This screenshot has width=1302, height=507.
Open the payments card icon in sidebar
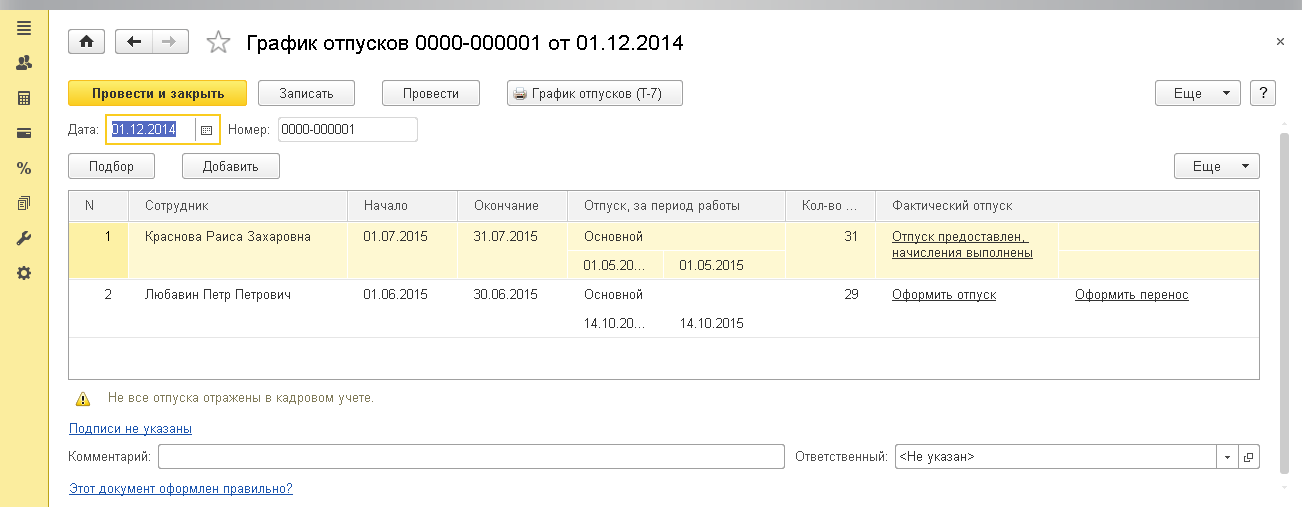24,133
